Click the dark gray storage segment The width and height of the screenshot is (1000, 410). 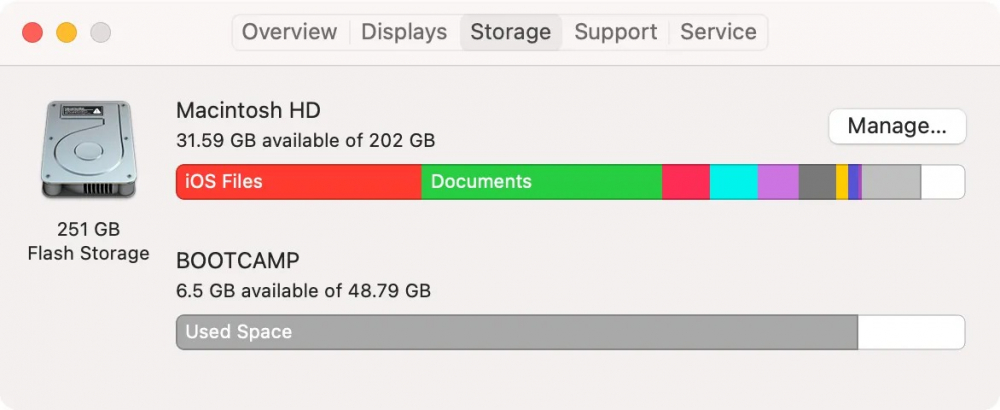[x=817, y=182]
